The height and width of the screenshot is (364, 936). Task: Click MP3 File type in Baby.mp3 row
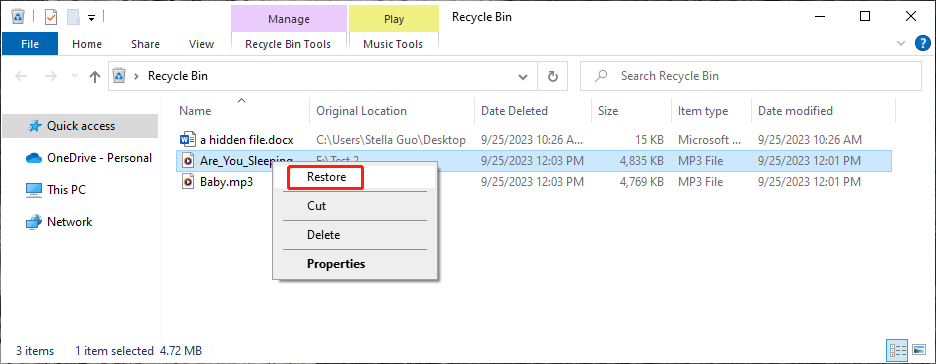(700, 182)
